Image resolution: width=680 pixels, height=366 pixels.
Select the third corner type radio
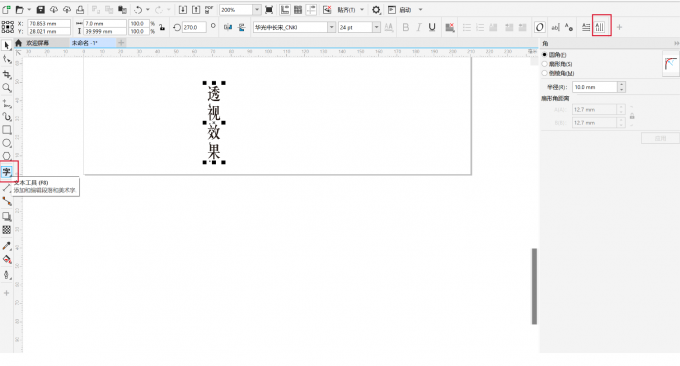point(544,73)
